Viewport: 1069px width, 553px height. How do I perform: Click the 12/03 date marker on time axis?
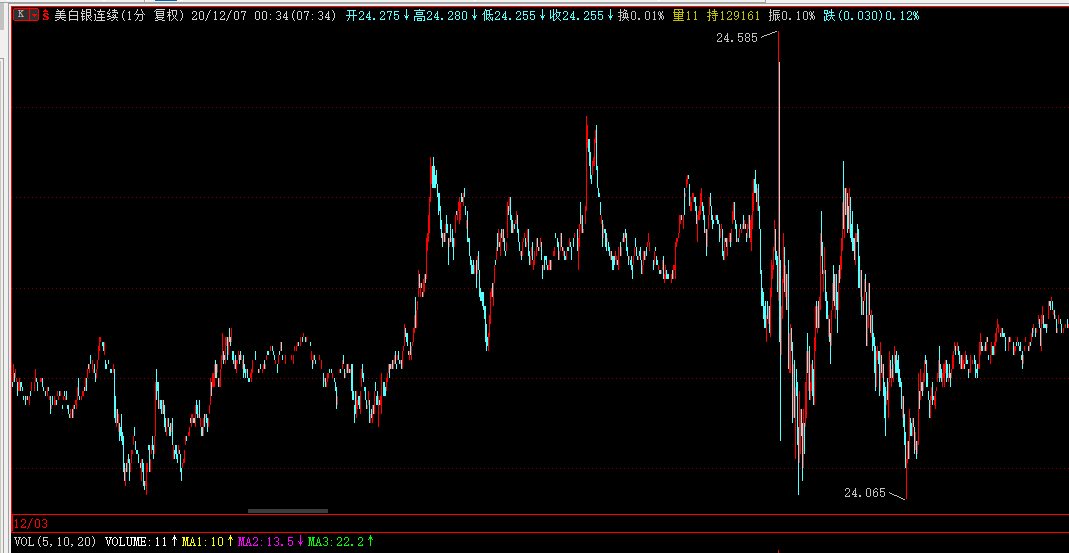click(31, 524)
